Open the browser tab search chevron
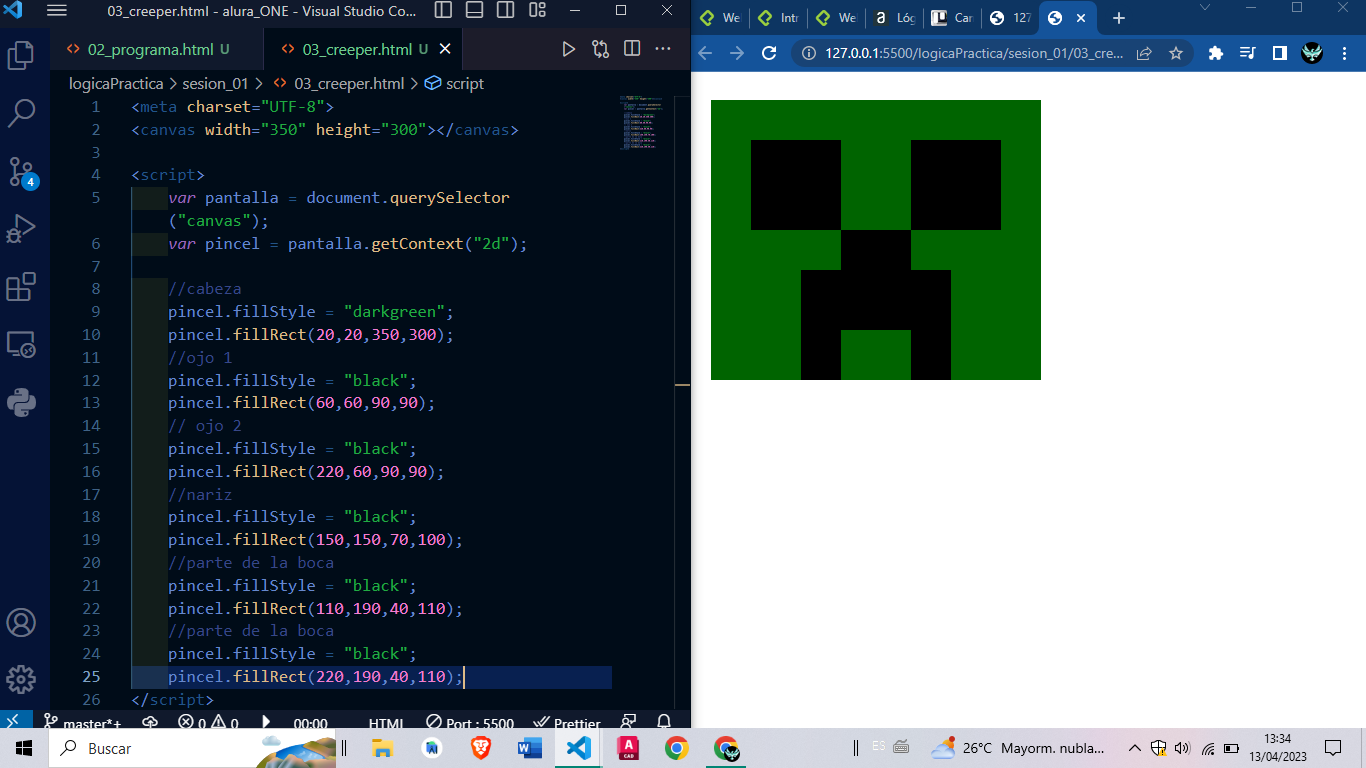 (x=1205, y=8)
